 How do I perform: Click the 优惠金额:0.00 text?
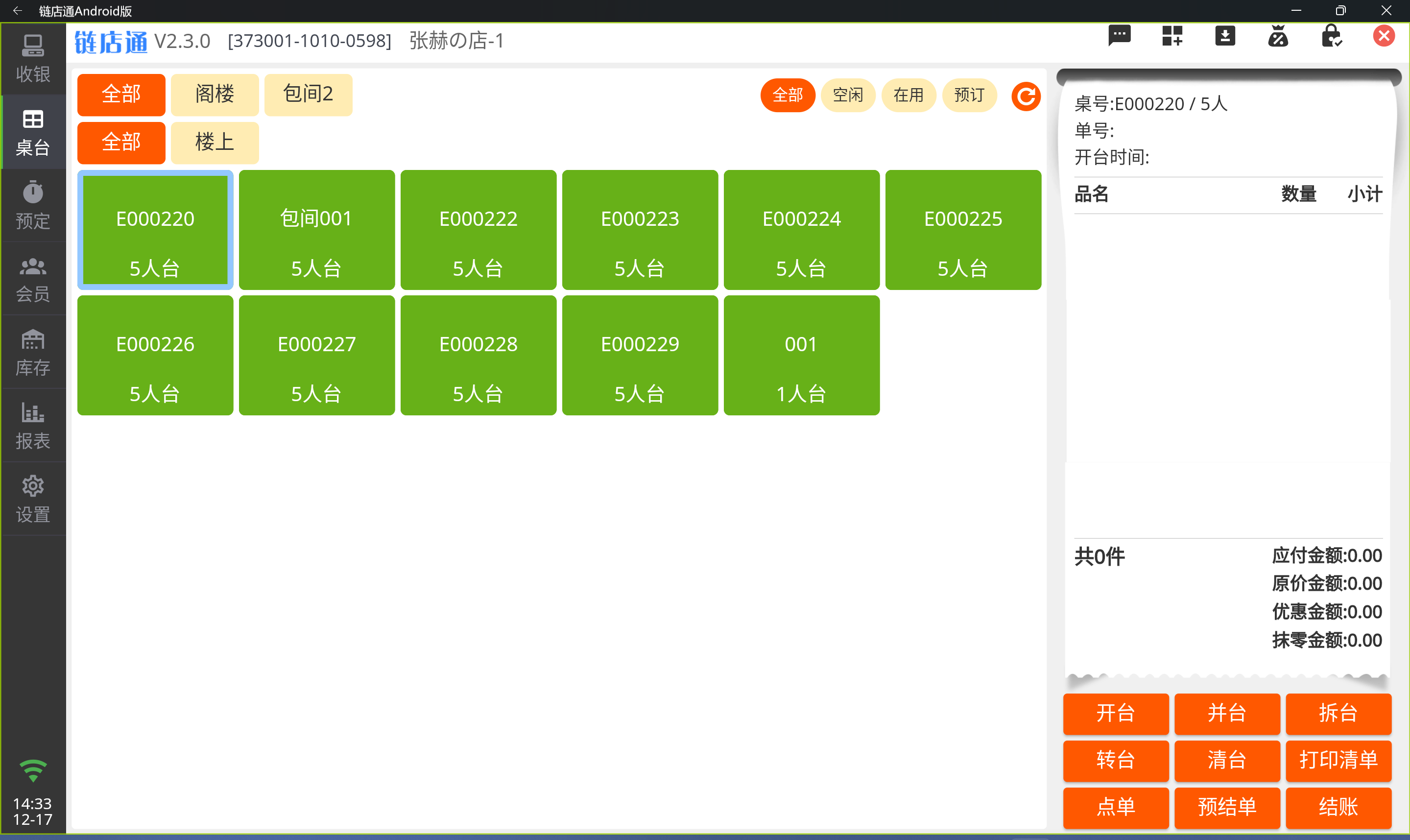[x=1327, y=612]
